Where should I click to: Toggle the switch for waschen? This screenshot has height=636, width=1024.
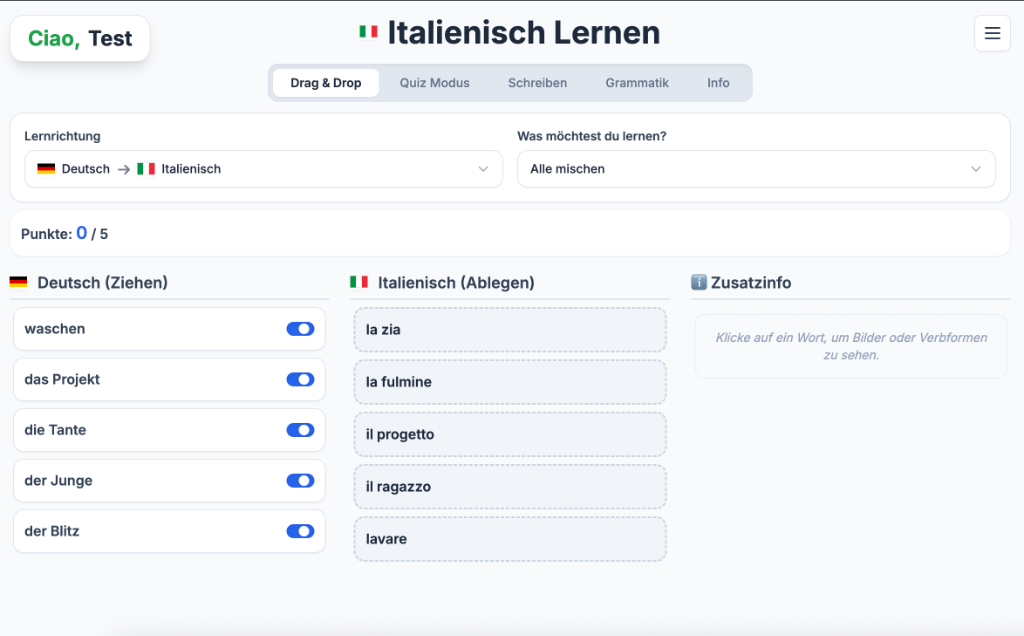pos(300,329)
